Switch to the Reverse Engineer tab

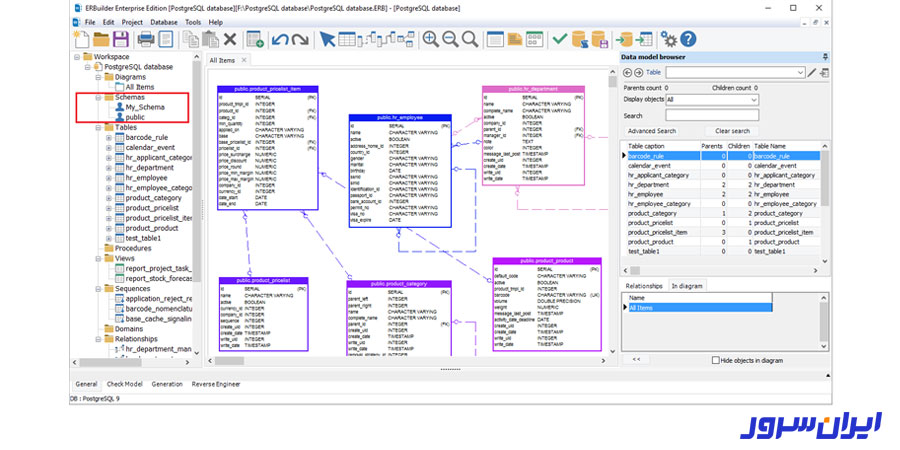(216, 385)
